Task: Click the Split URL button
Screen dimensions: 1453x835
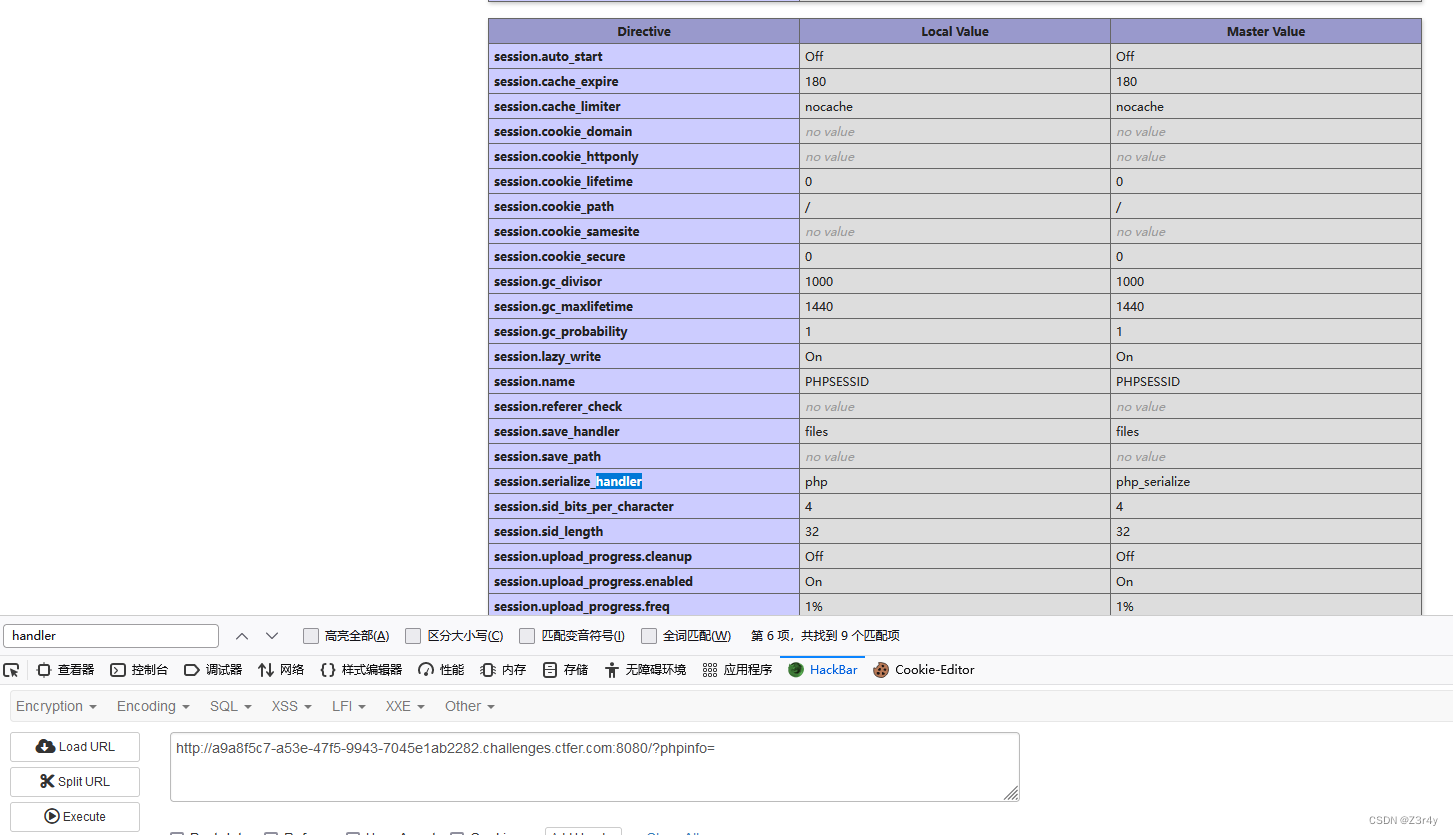Action: (x=74, y=781)
